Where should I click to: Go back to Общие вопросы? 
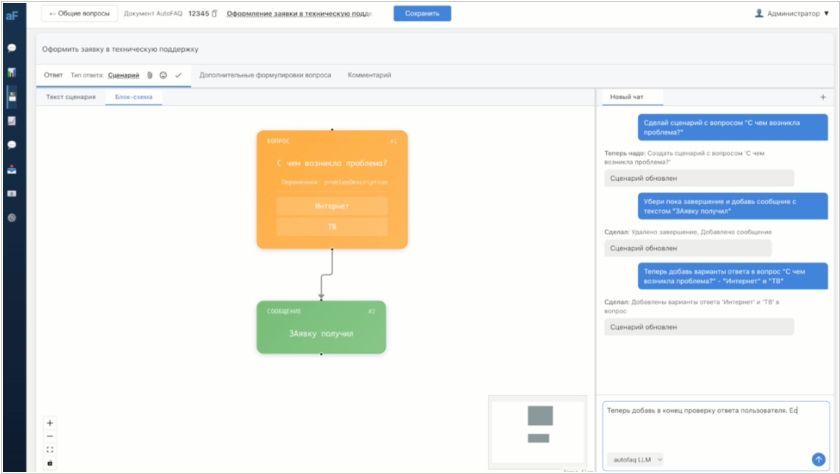click(79, 14)
